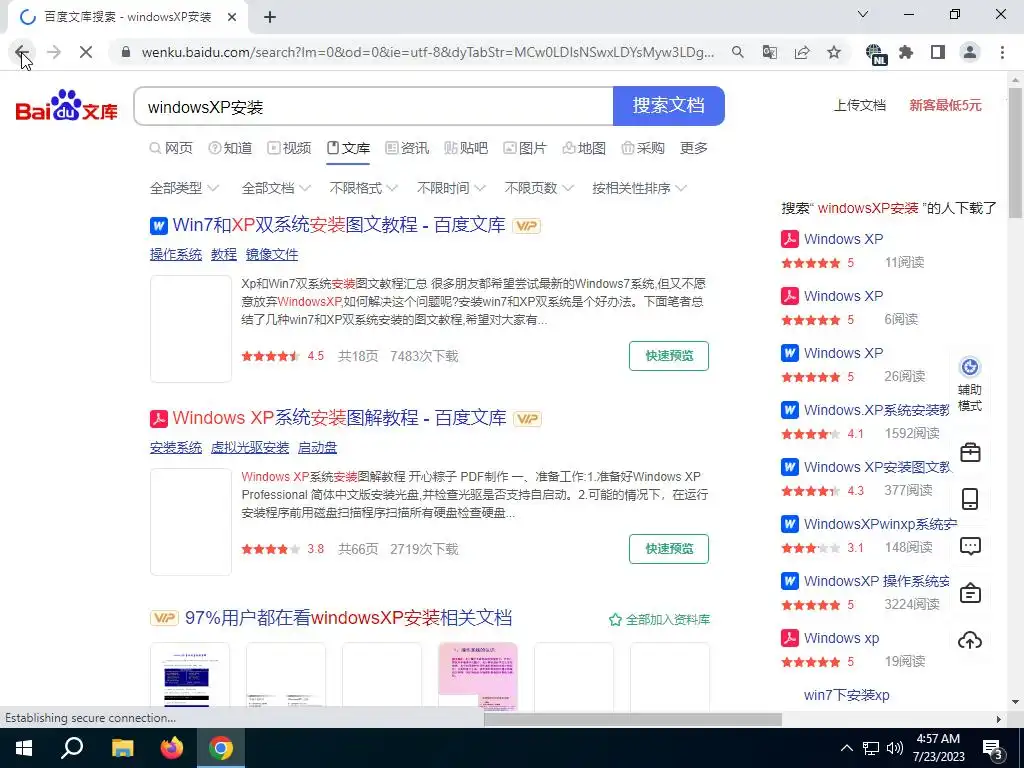Open the Google Translate page icon
Image resolution: width=1024 pixels, height=768 pixels.
tap(770, 52)
